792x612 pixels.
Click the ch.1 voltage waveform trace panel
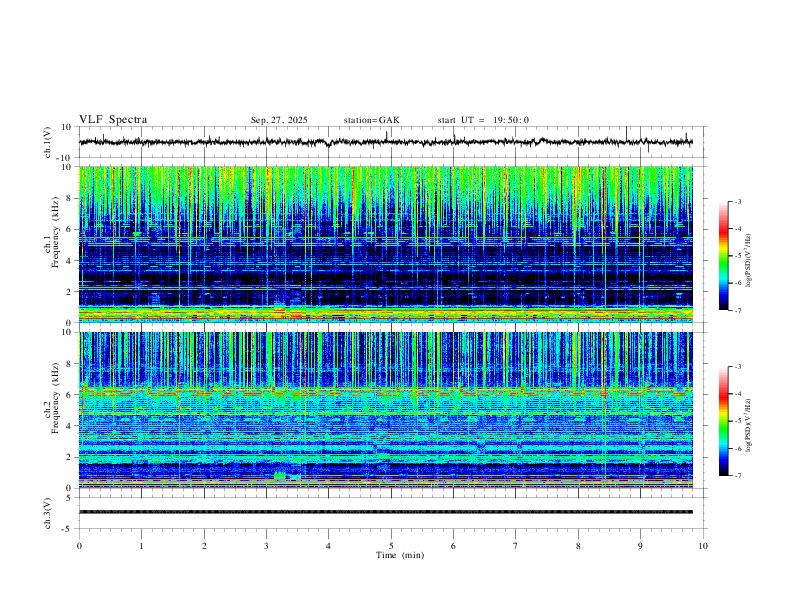pyautogui.click(x=391, y=142)
